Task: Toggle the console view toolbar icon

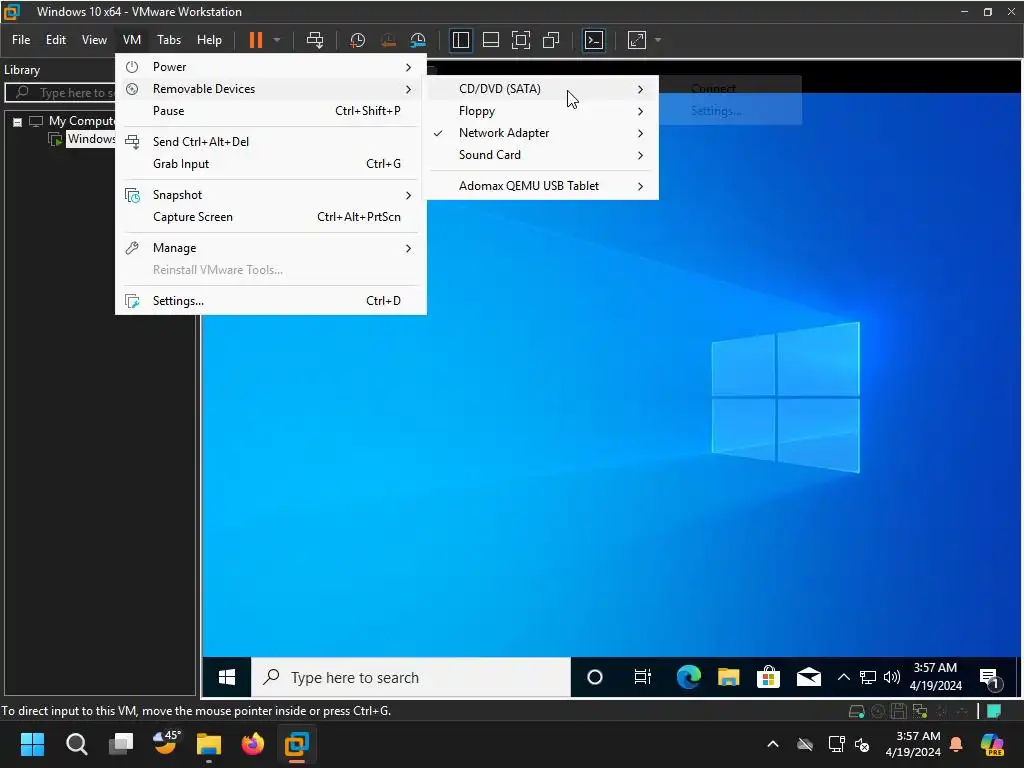Action: click(594, 40)
